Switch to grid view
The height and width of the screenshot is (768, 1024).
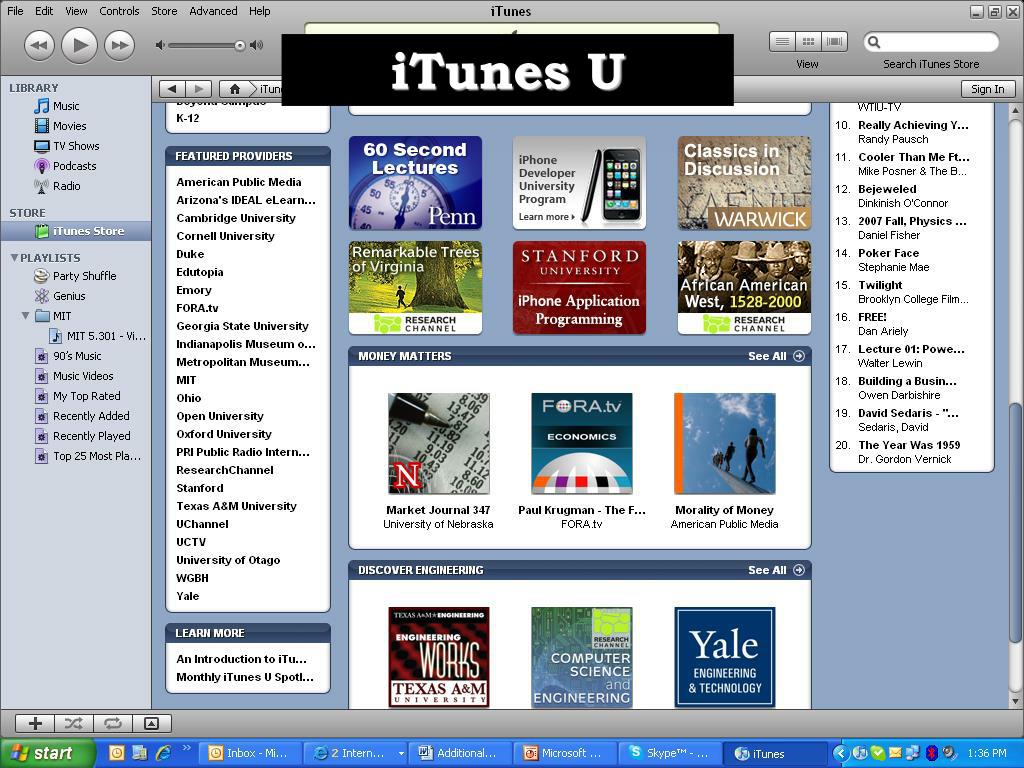coord(808,42)
